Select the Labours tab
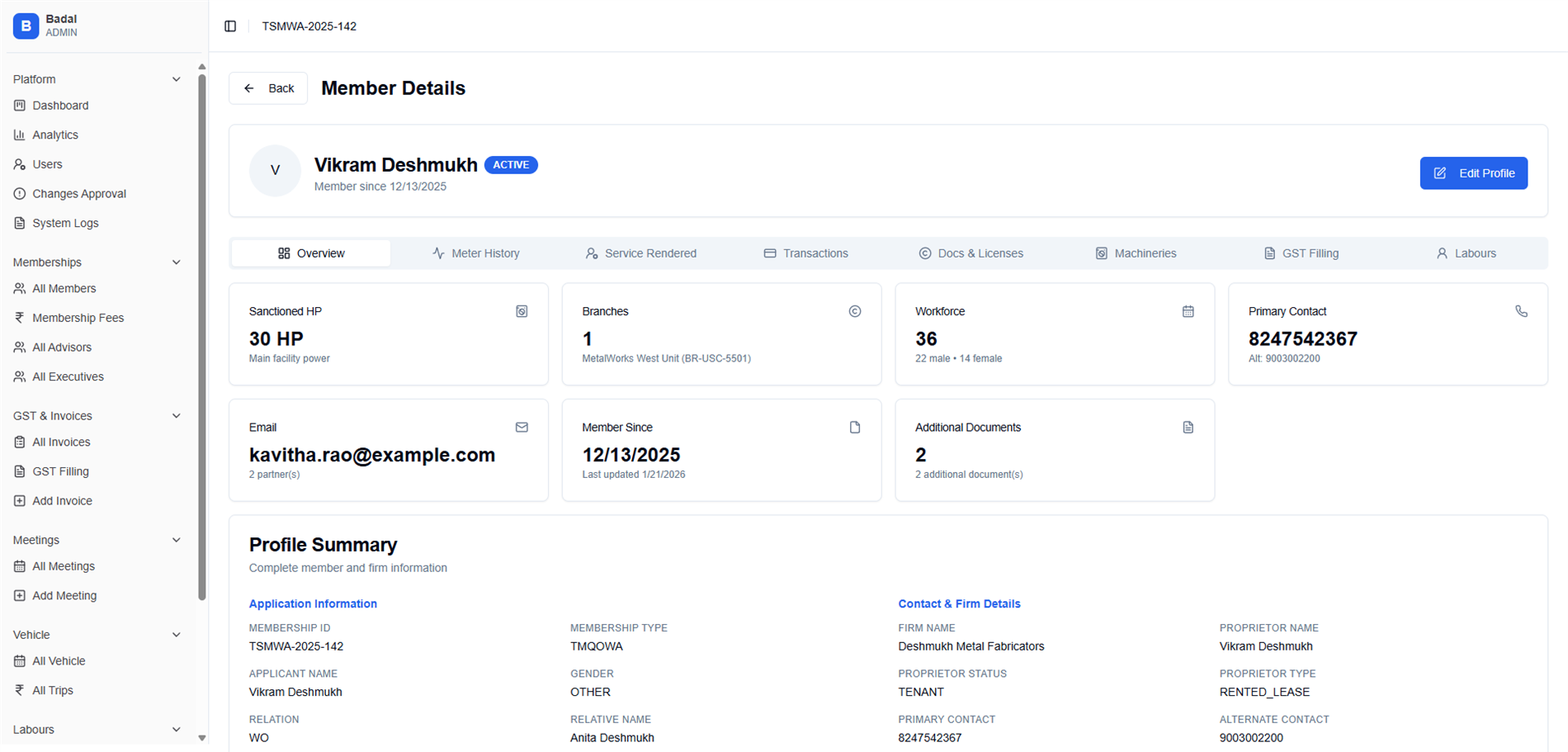Viewport: 1568px width, 752px height. tap(1466, 253)
